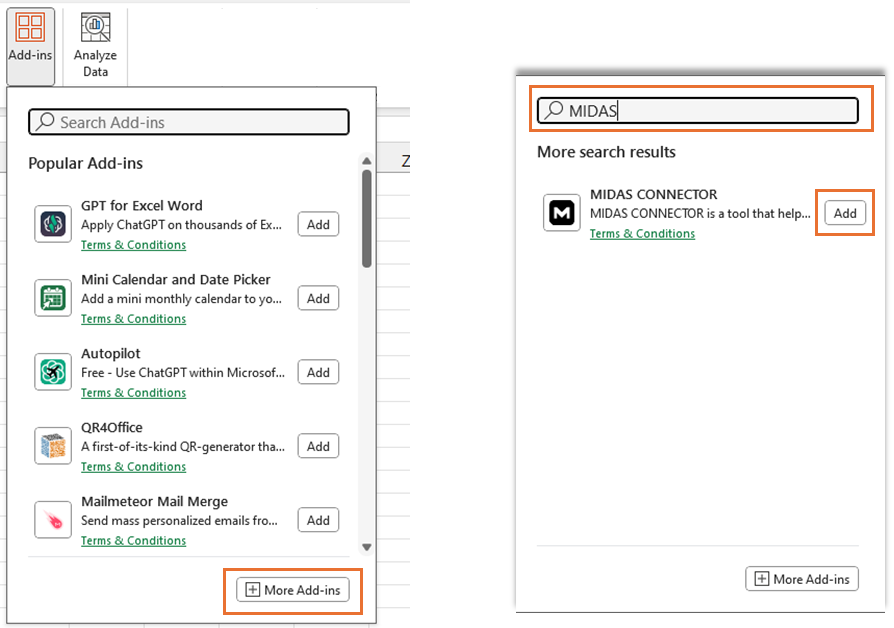Click the Search Add-ins field
This screenshot has height=628, width=894.
[x=189, y=122]
